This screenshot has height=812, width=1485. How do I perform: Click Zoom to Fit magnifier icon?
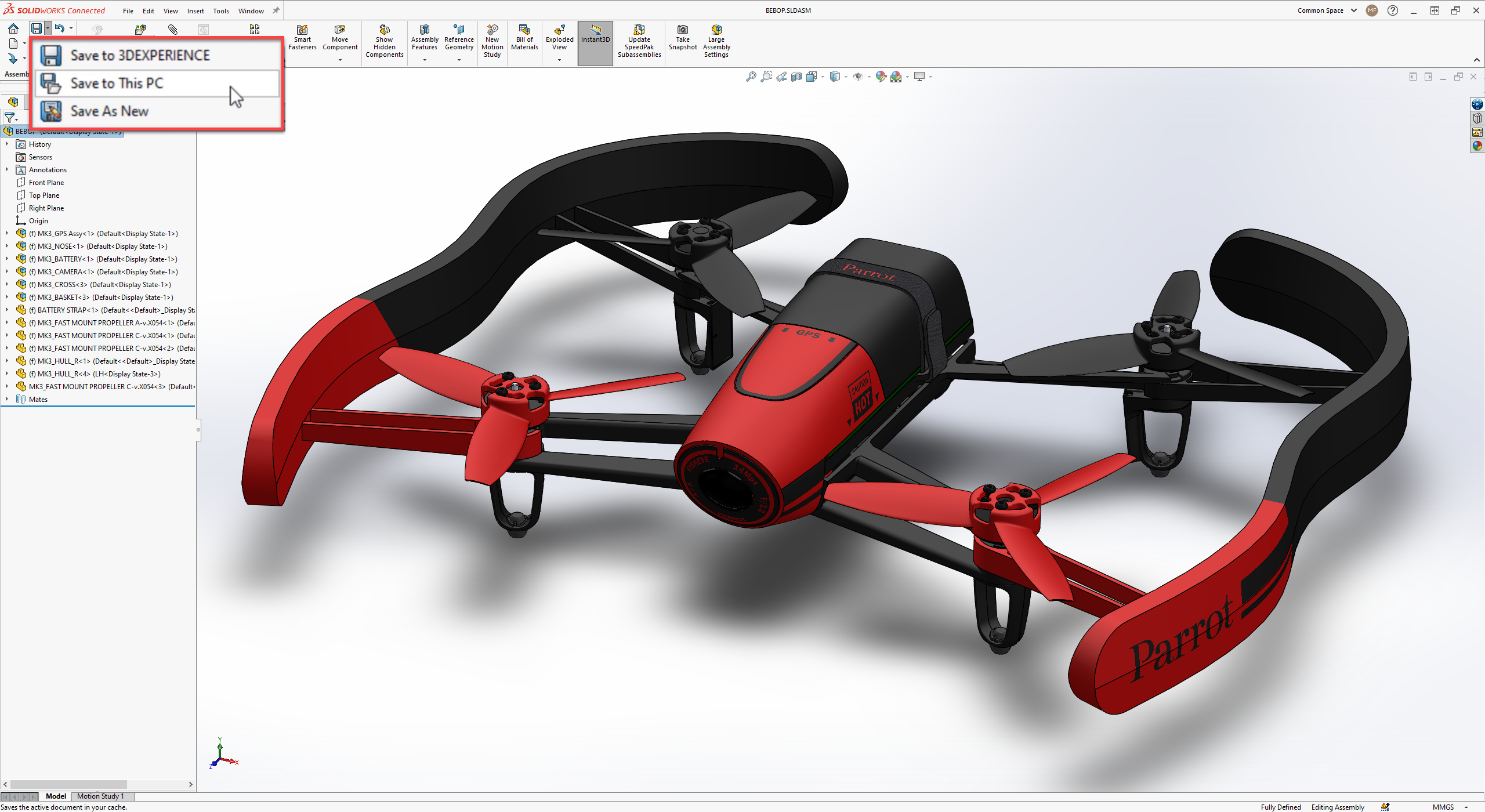tap(751, 77)
